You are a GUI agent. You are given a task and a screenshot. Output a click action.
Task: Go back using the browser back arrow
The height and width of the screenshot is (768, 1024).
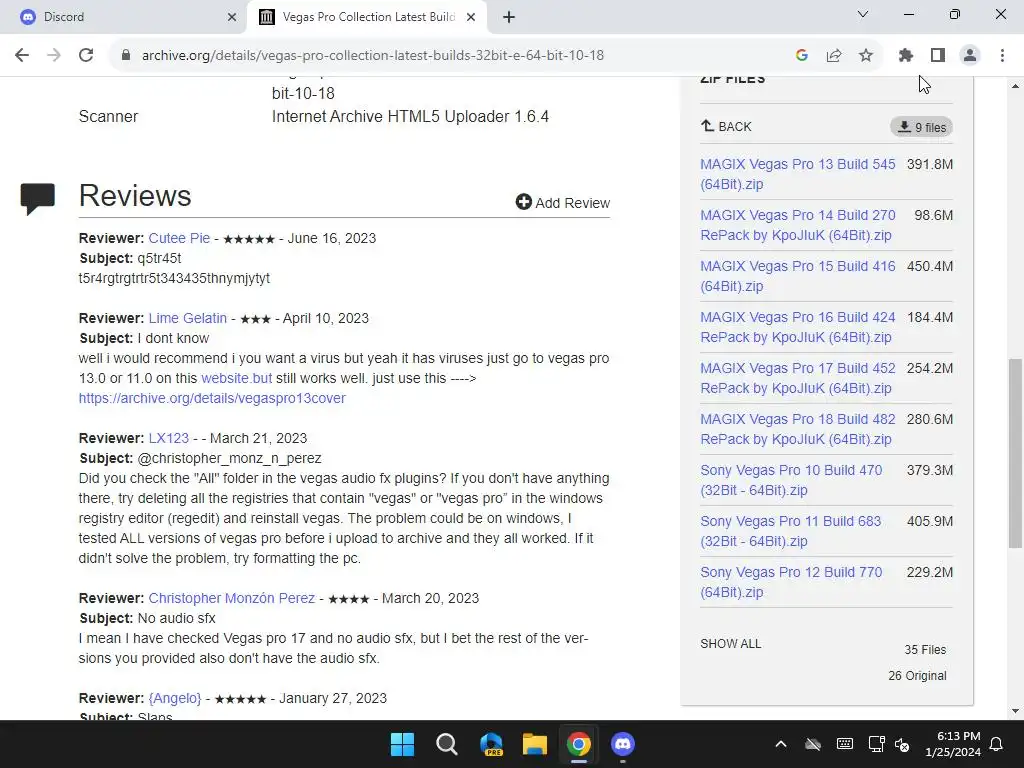(x=22, y=55)
